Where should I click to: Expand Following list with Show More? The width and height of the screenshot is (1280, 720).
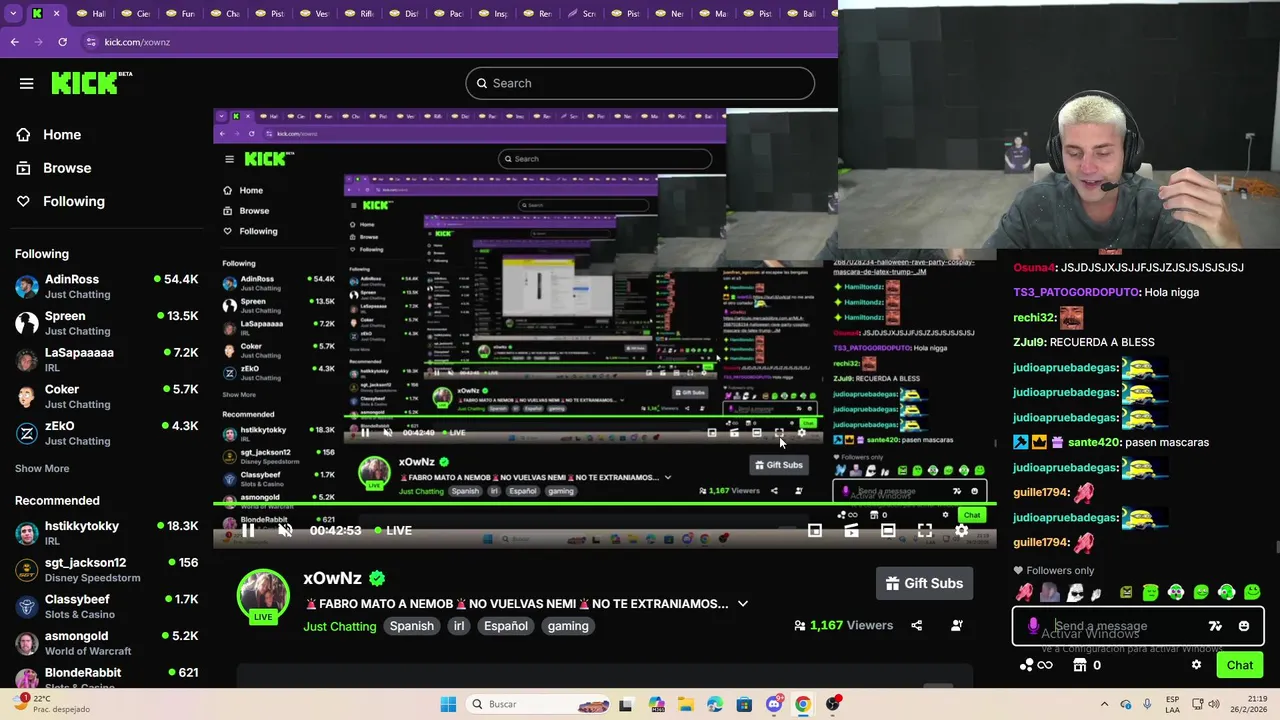(42, 468)
